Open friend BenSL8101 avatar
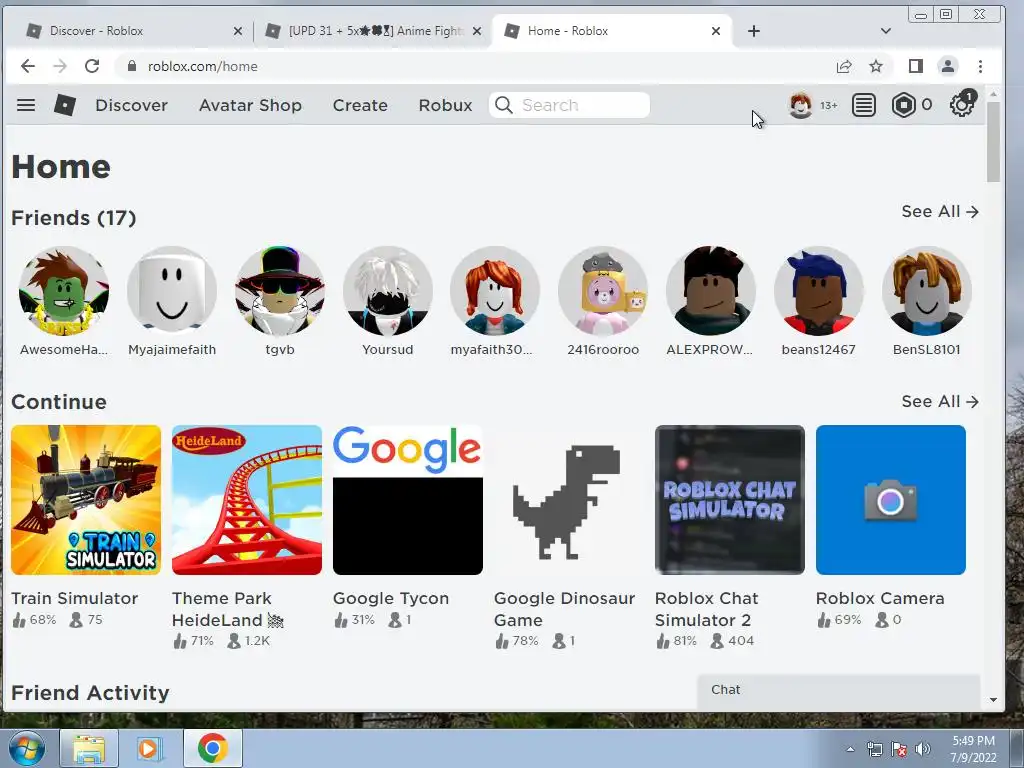 pos(926,291)
